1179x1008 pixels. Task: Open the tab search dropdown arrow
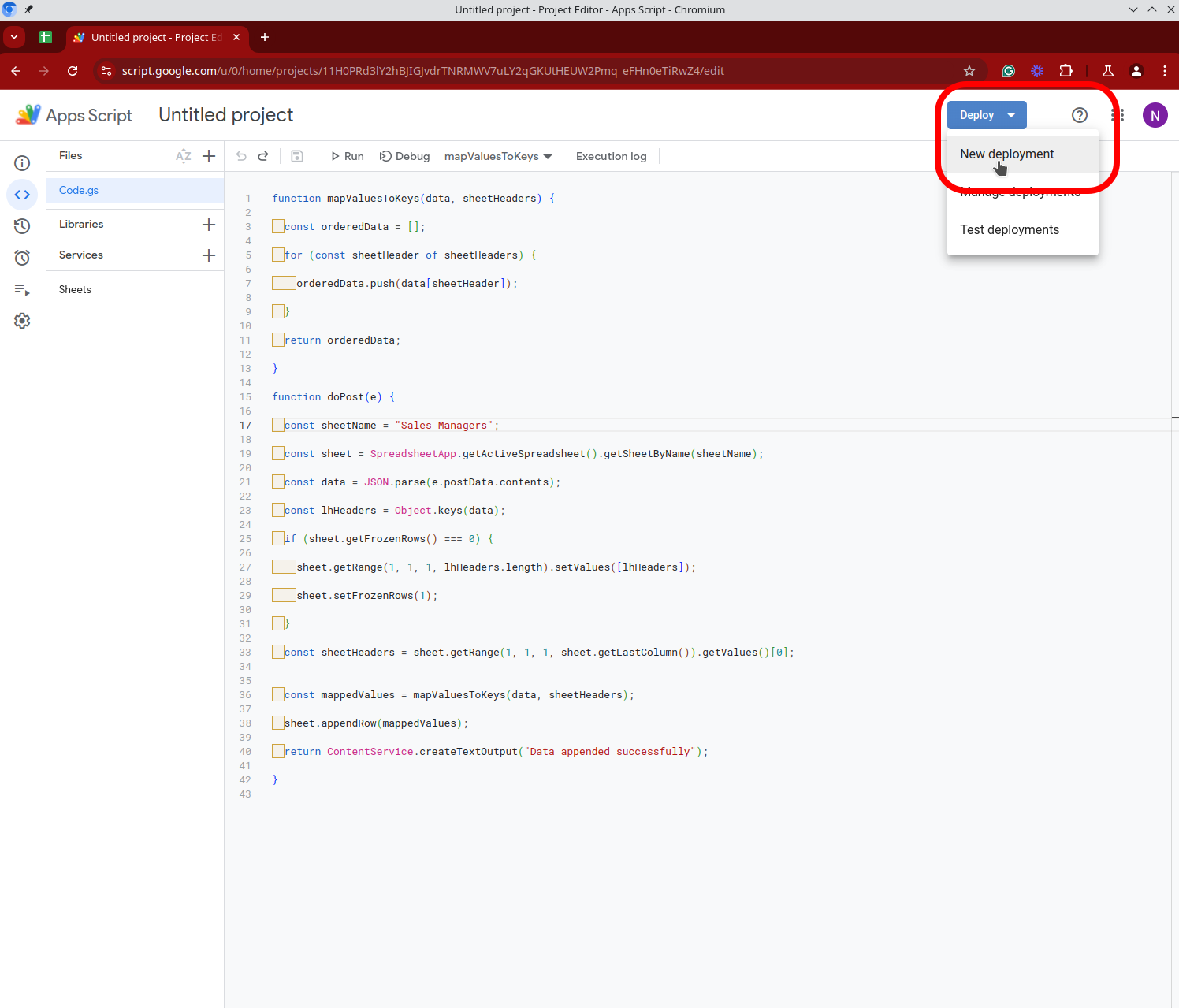coord(14,37)
